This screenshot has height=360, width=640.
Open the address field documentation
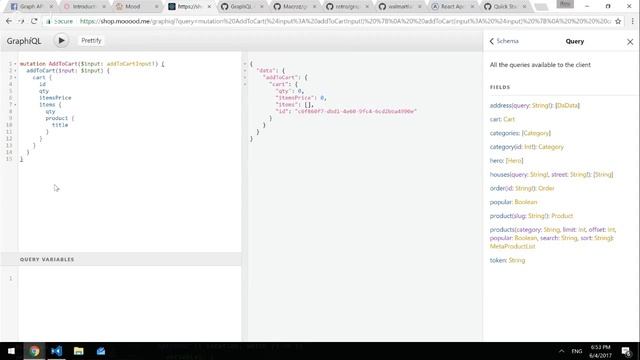pyautogui.click(x=500, y=106)
